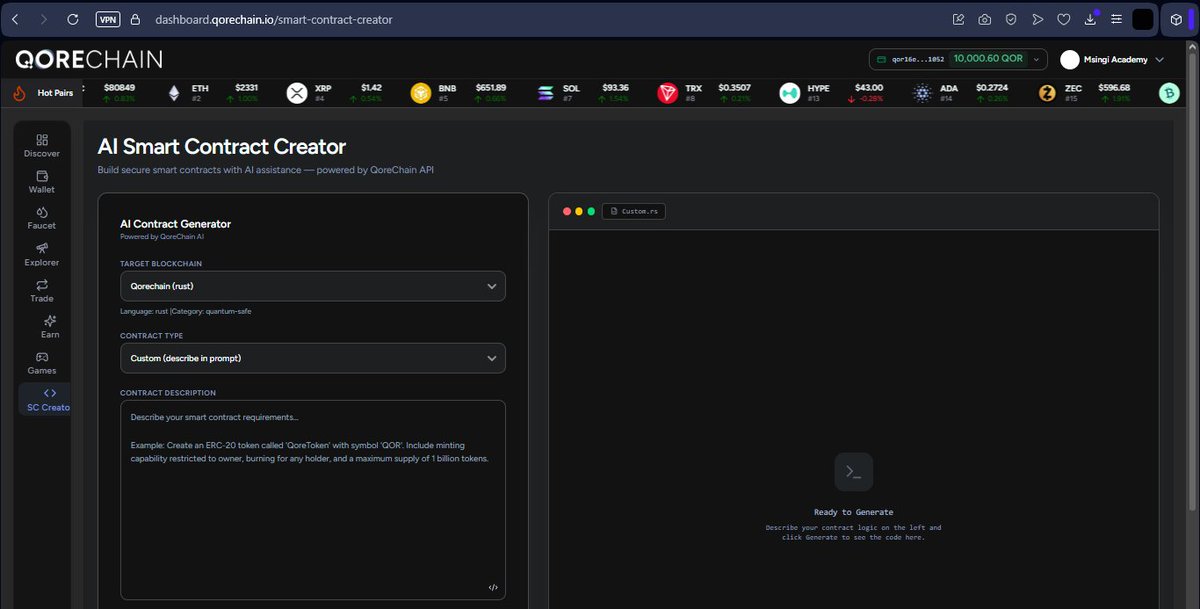
Task: Click the browser snapshot camera icon
Action: point(984,19)
